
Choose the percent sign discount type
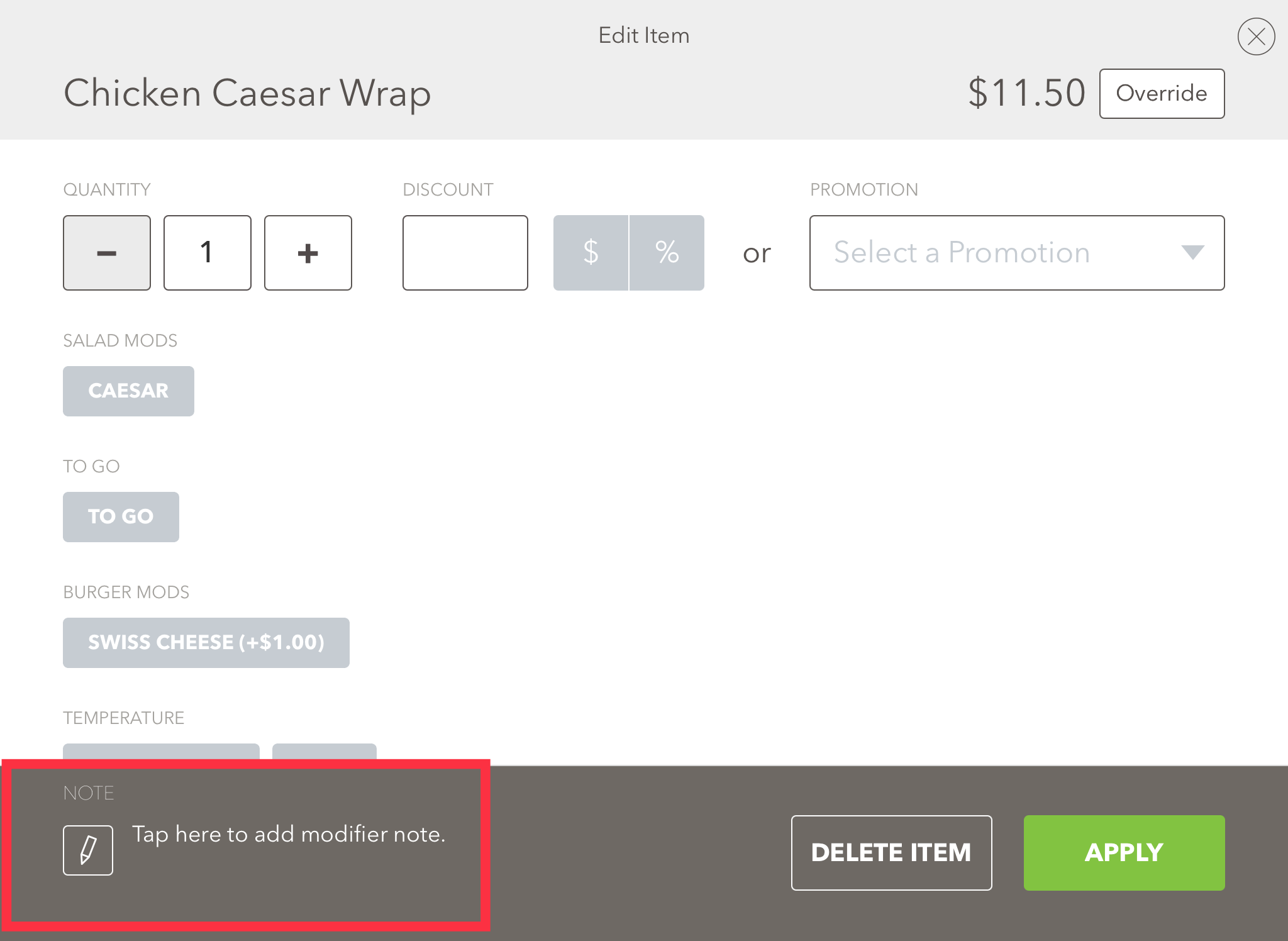[667, 252]
